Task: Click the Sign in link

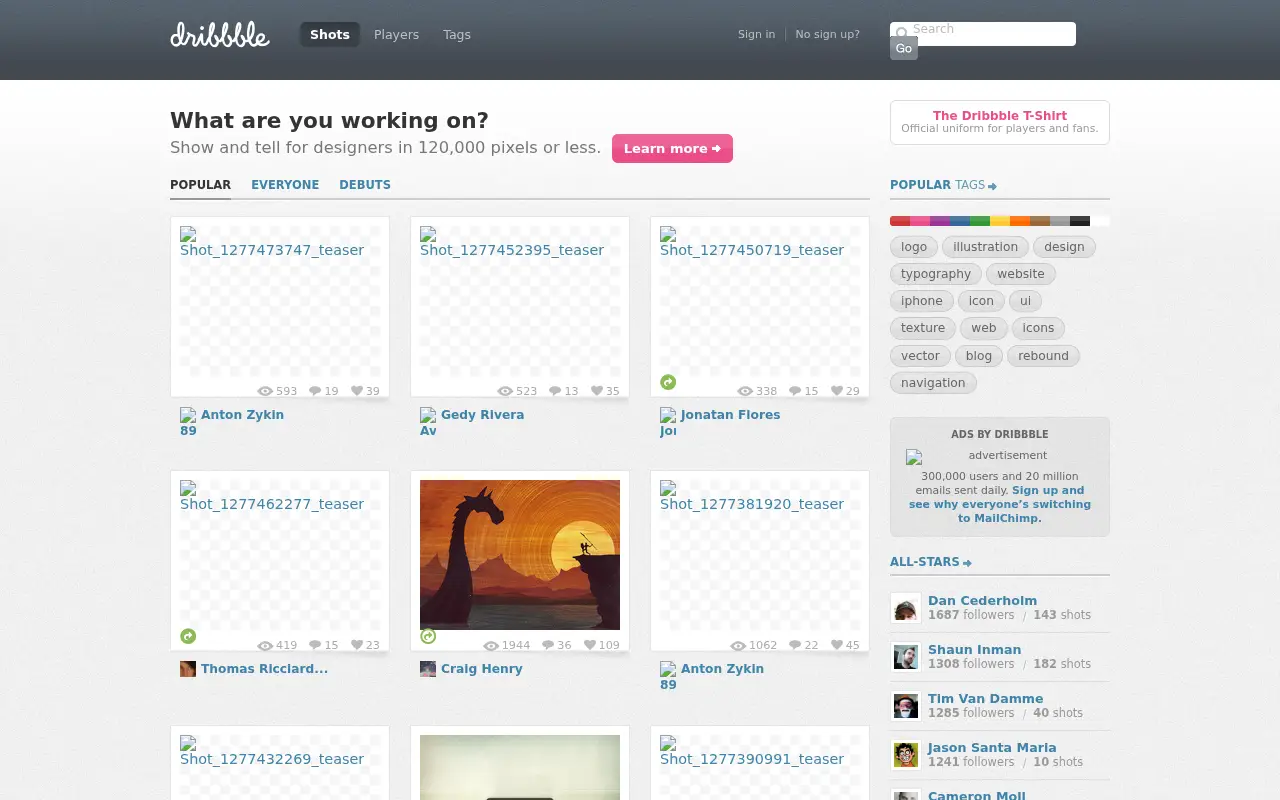Action: (756, 34)
